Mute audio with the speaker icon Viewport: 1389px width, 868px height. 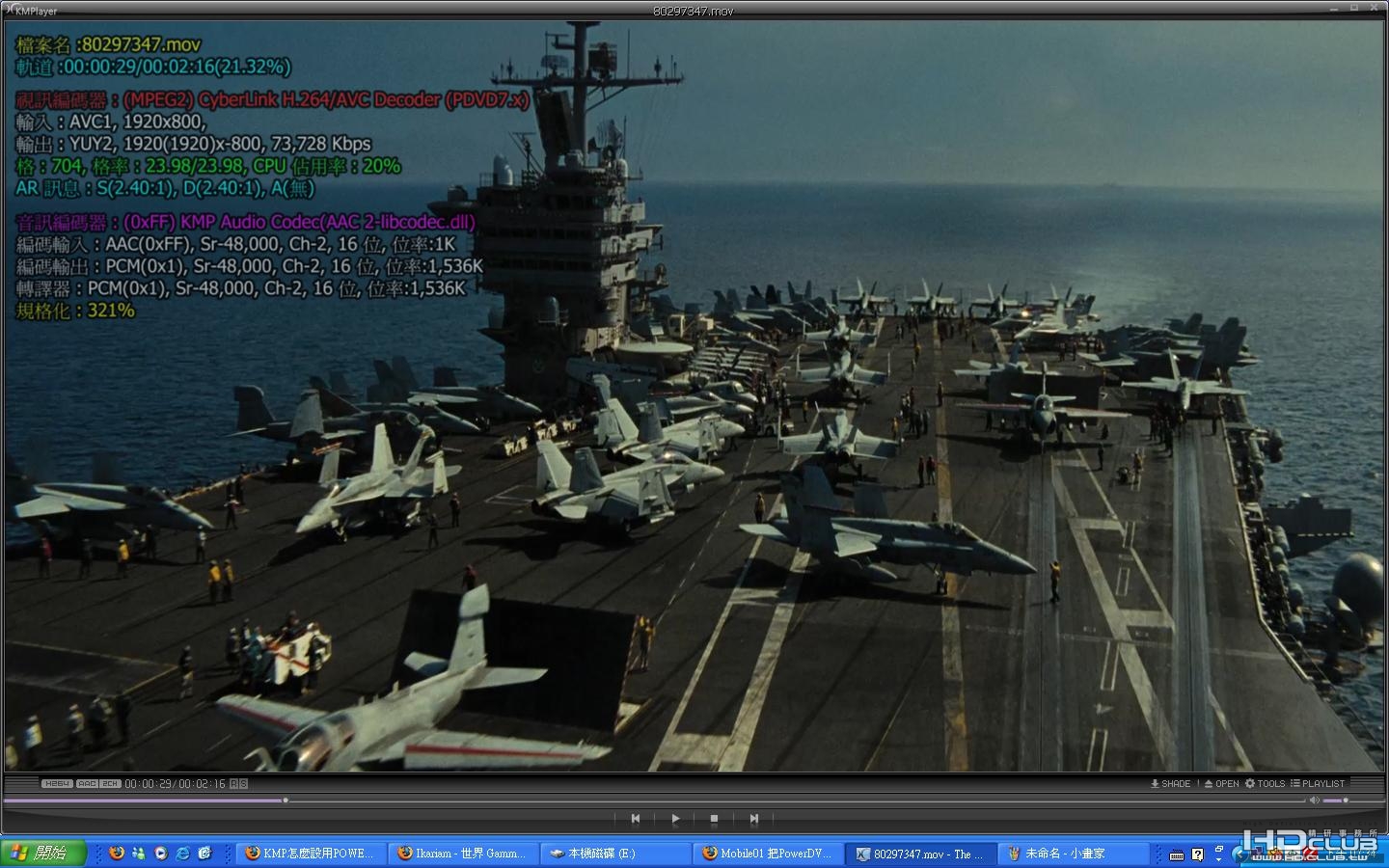(x=1315, y=800)
